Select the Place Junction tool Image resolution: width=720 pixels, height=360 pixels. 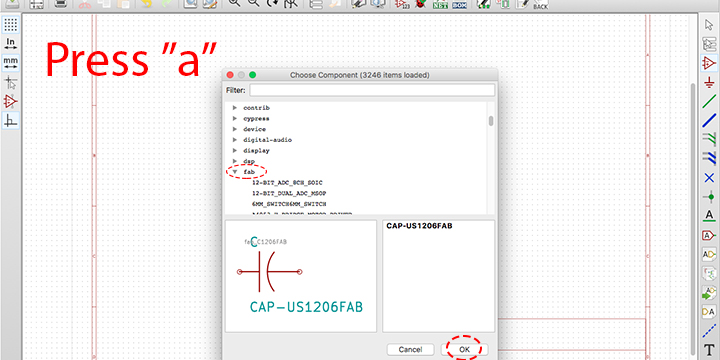[x=709, y=197]
